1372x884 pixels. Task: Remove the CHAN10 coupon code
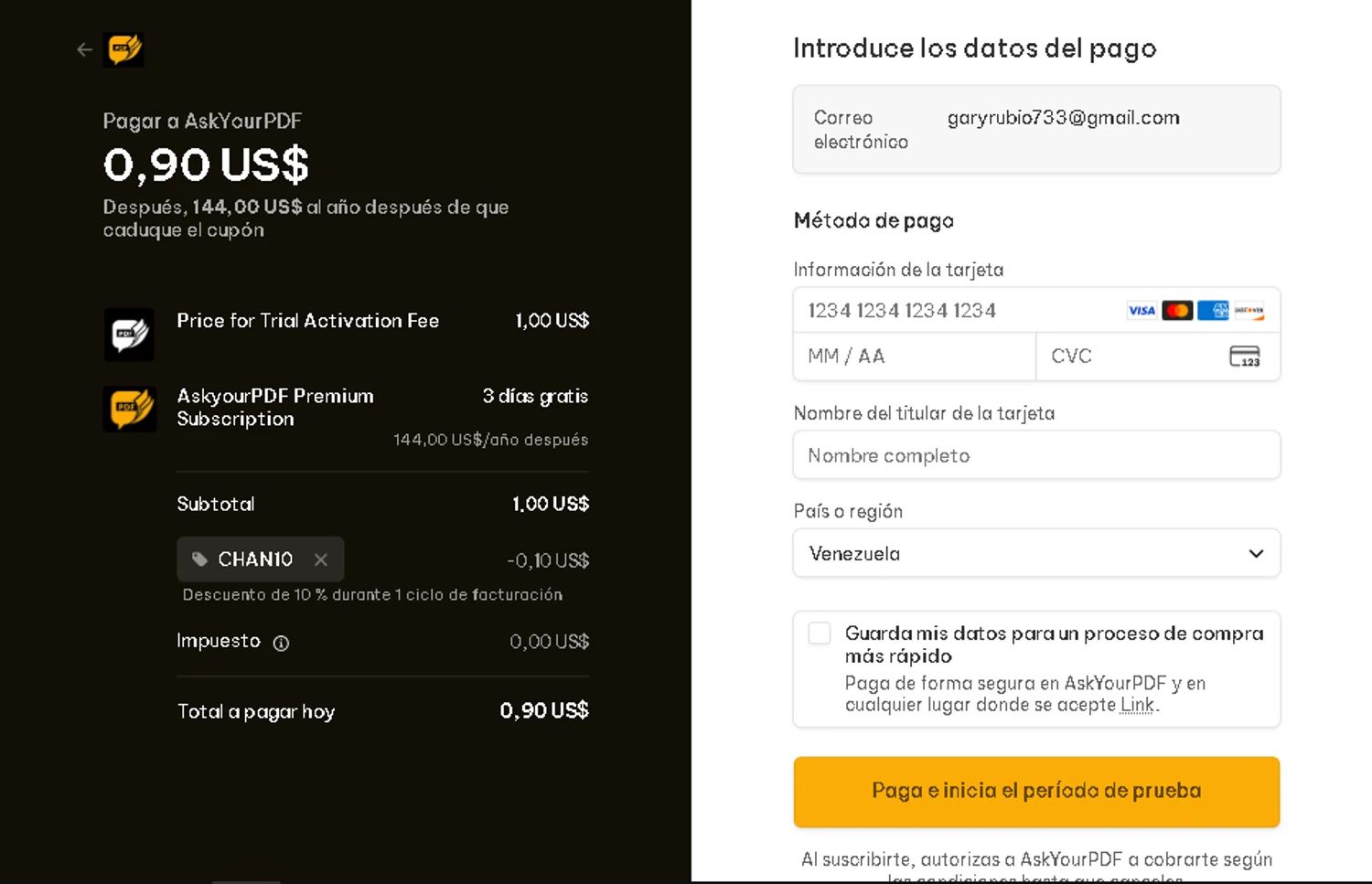tap(321, 559)
